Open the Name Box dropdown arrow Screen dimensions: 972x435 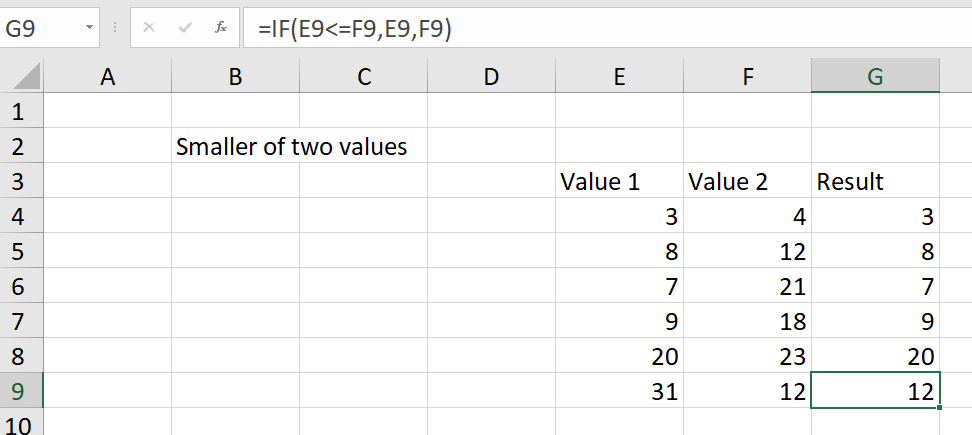click(89, 28)
